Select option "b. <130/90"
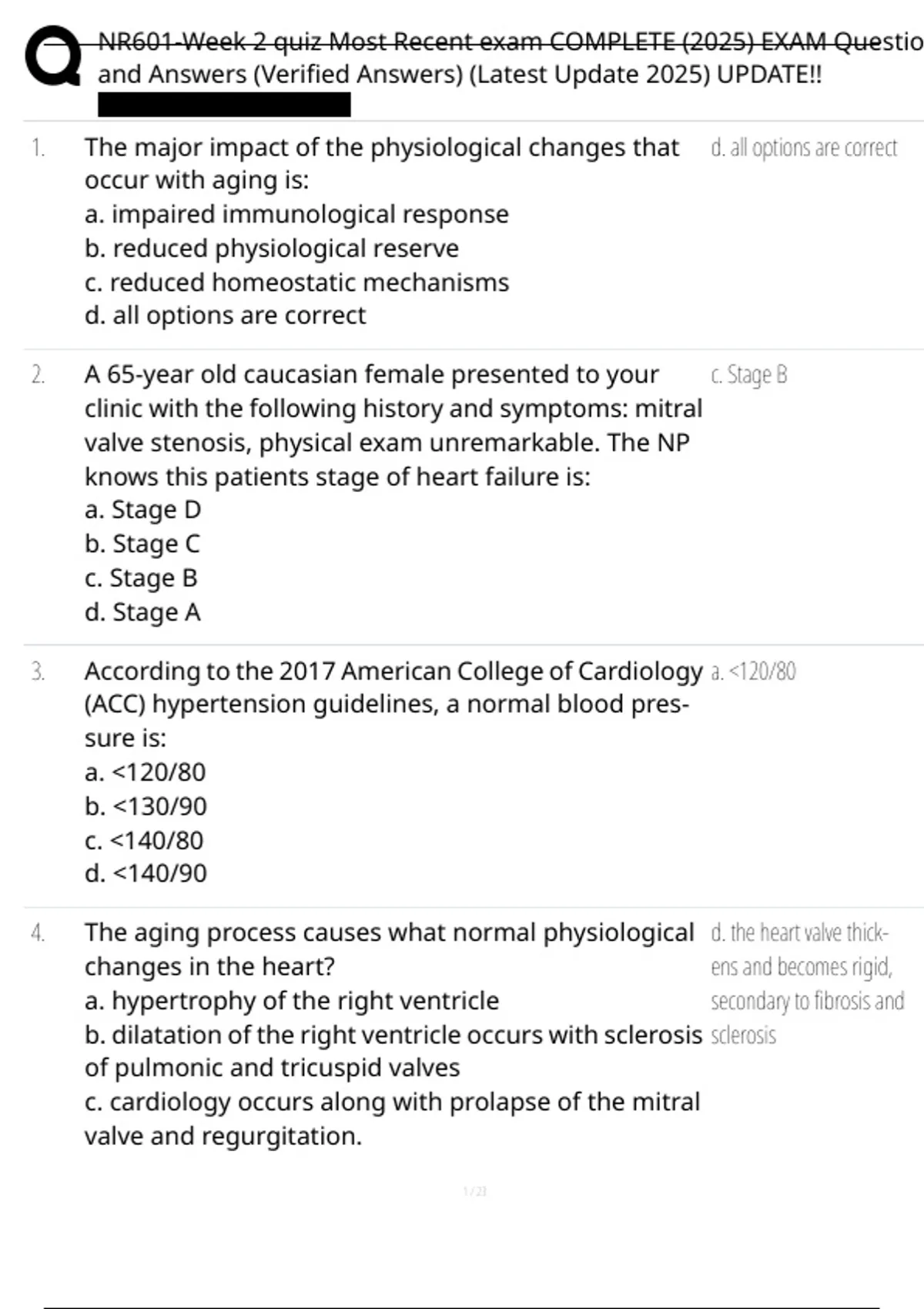Viewport: 924px width, 1309px height. [146, 806]
